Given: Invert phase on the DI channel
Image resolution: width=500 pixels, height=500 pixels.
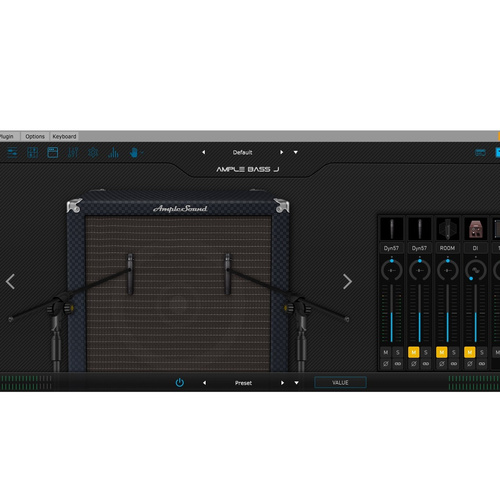Looking at the screenshot, I should point(470,364).
